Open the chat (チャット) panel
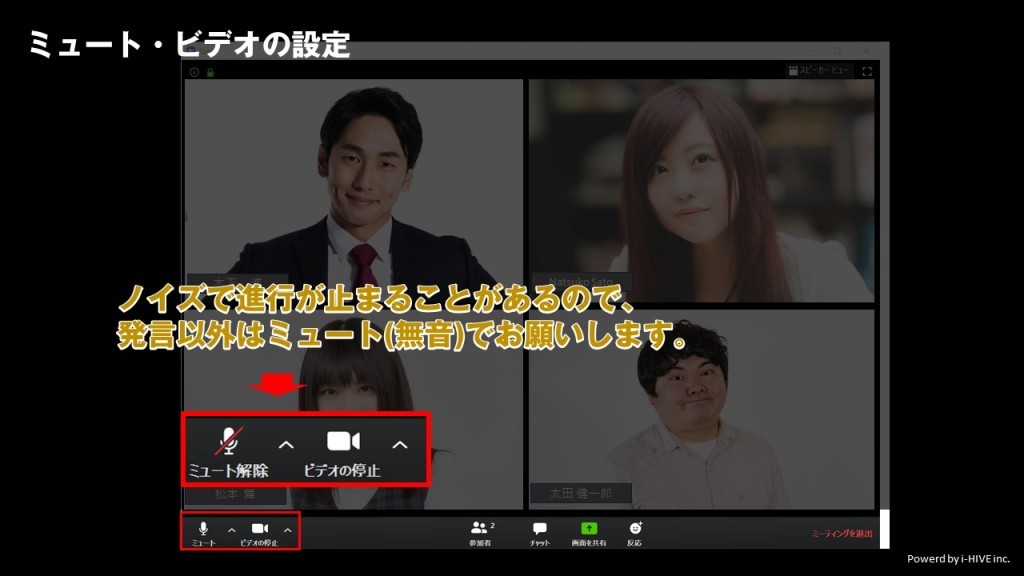Viewport: 1024px width, 576px height. click(x=539, y=531)
